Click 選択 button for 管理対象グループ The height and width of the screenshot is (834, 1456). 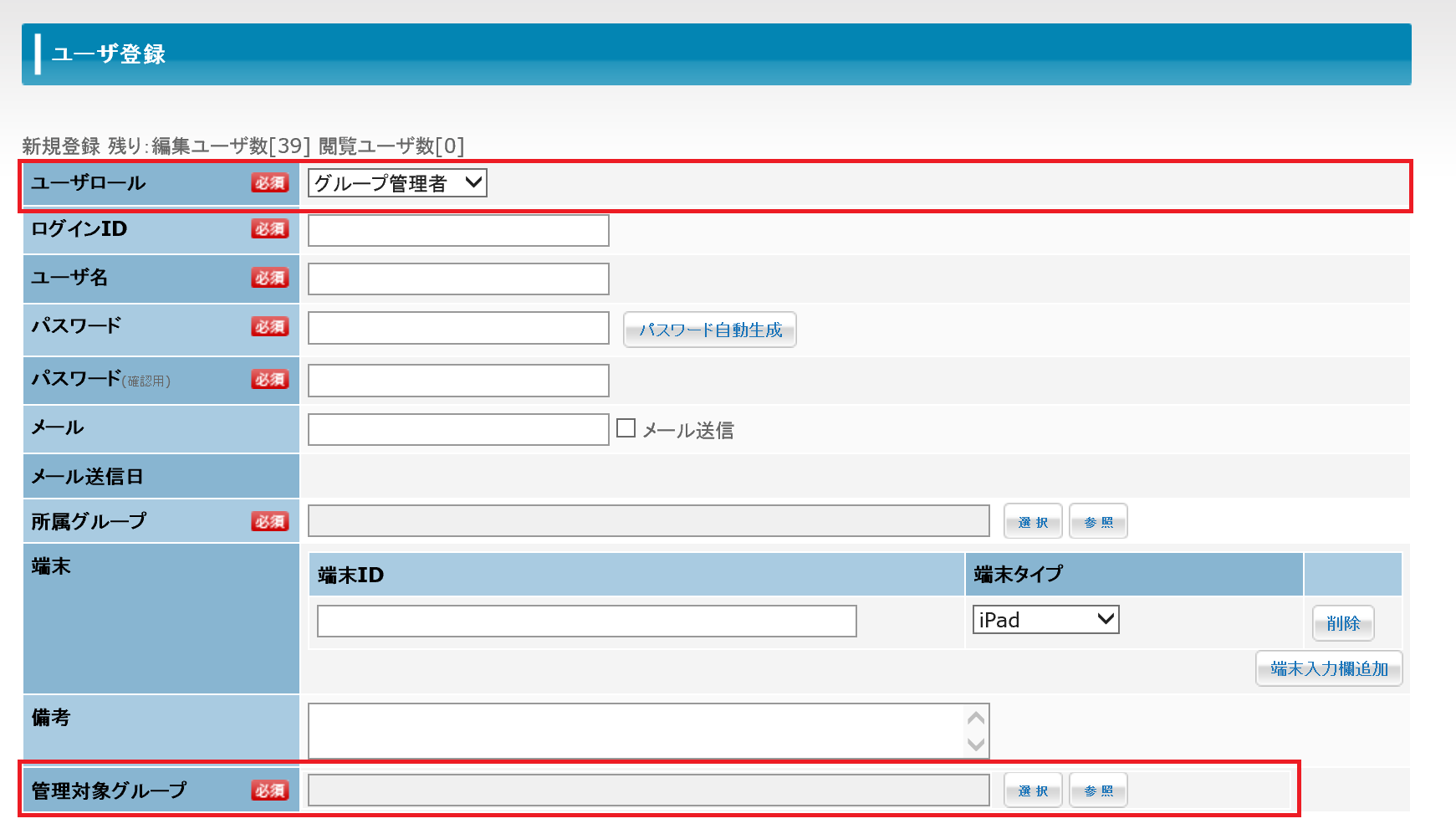pyautogui.click(x=1033, y=791)
